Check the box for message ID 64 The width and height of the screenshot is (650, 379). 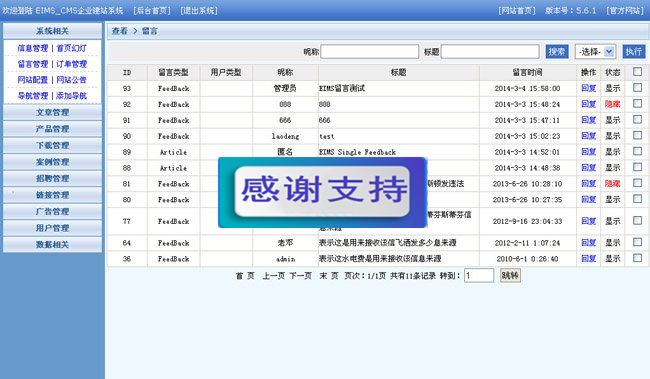[638, 242]
